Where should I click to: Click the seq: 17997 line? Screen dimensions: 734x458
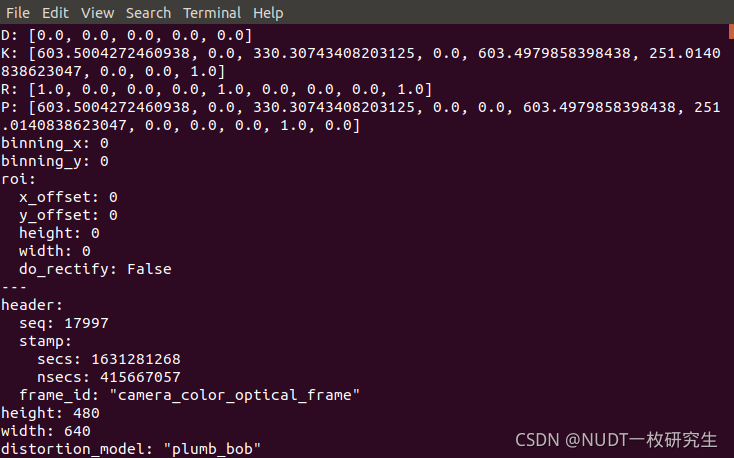(64, 323)
